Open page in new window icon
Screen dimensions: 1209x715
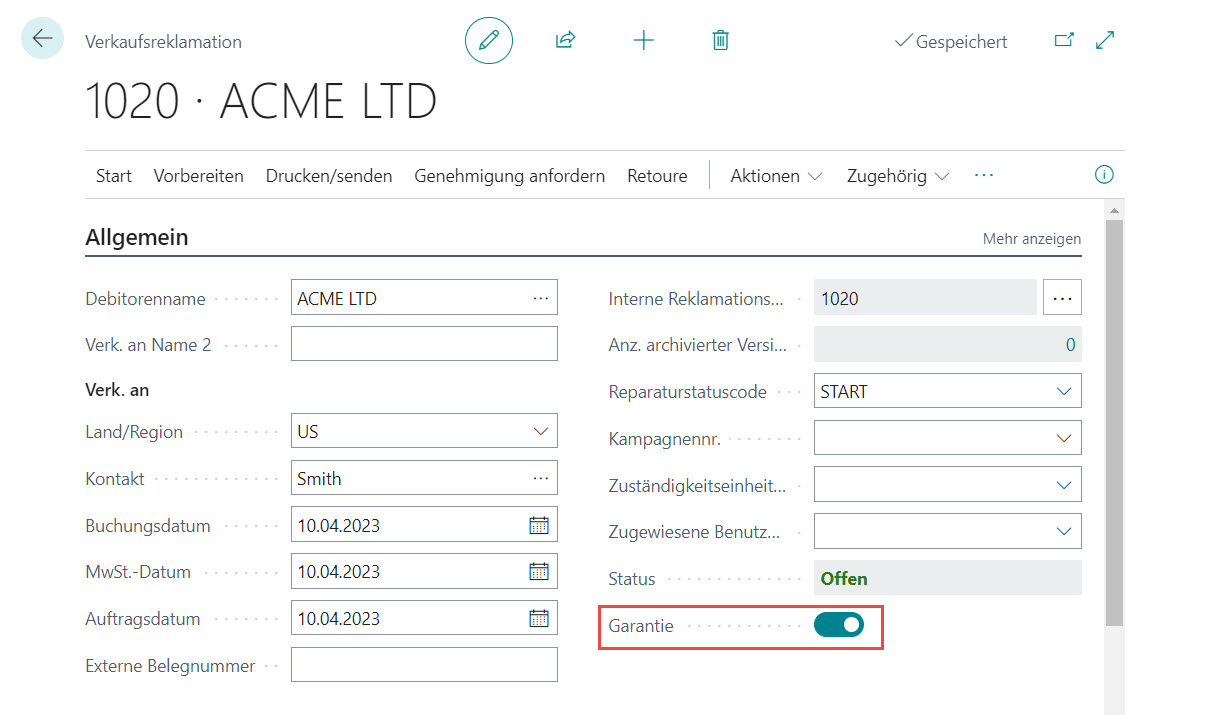(x=1064, y=40)
